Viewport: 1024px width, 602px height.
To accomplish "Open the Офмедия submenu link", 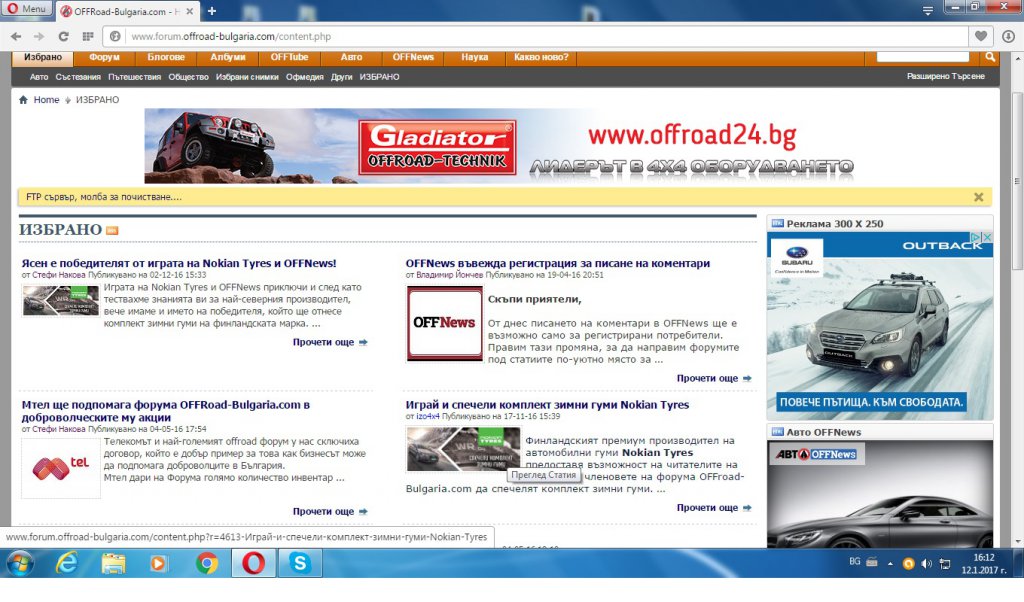I will click(304, 77).
